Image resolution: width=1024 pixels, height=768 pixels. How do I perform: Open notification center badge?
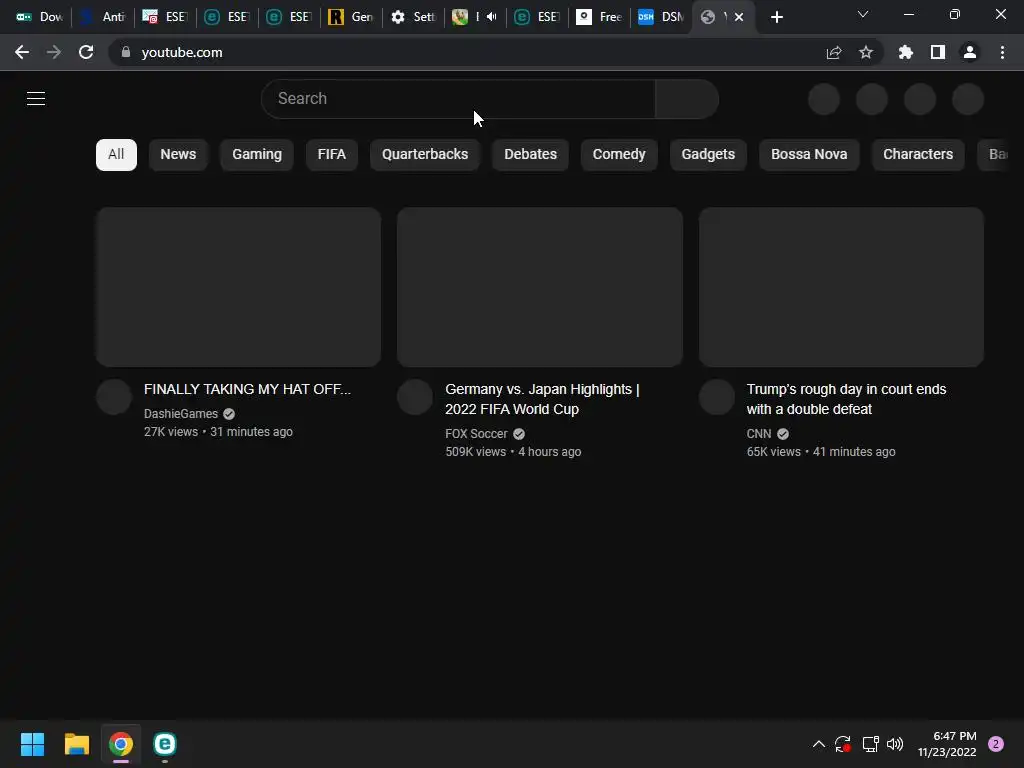click(x=996, y=744)
